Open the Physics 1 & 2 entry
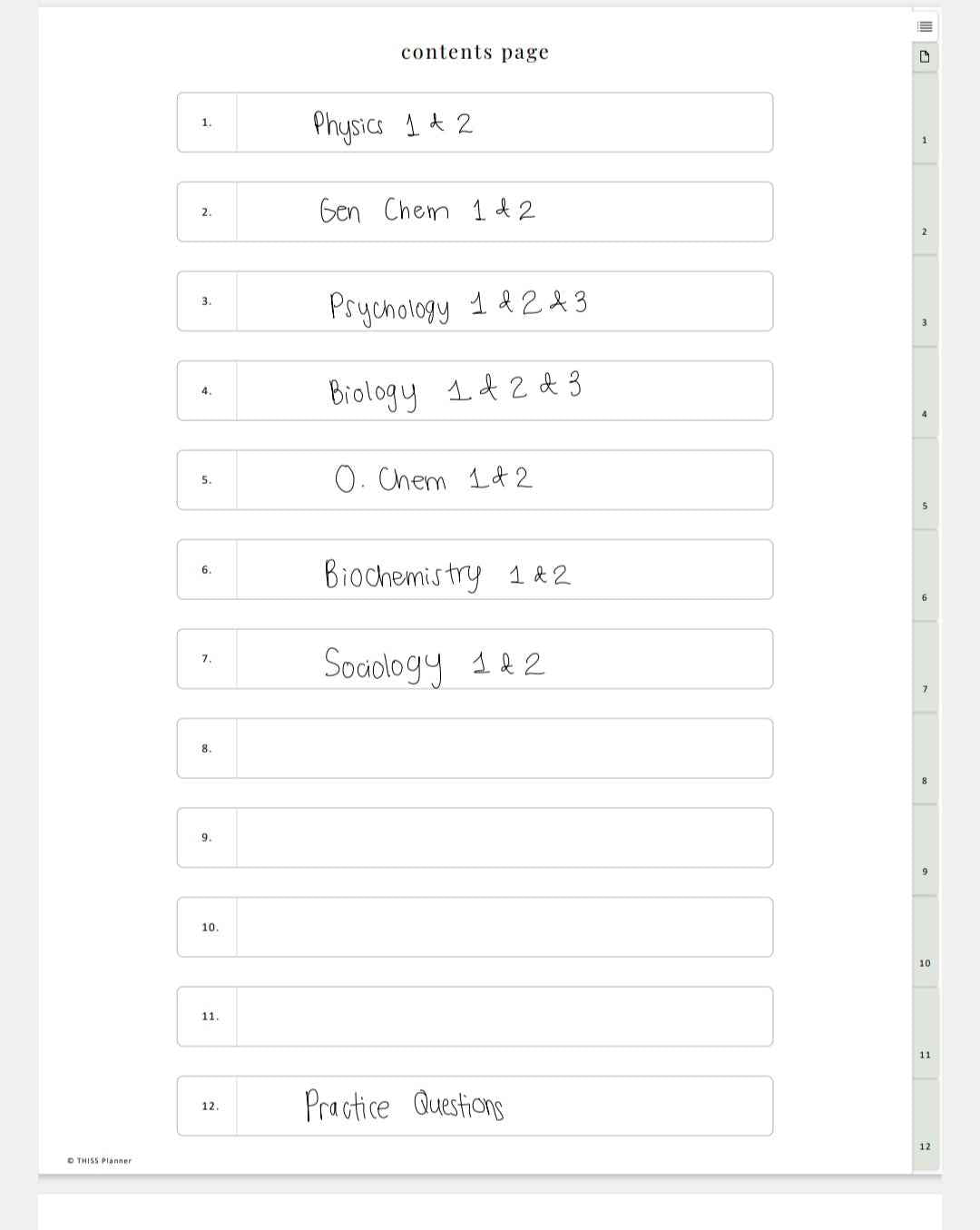The width and height of the screenshot is (980, 1230). coord(504,123)
